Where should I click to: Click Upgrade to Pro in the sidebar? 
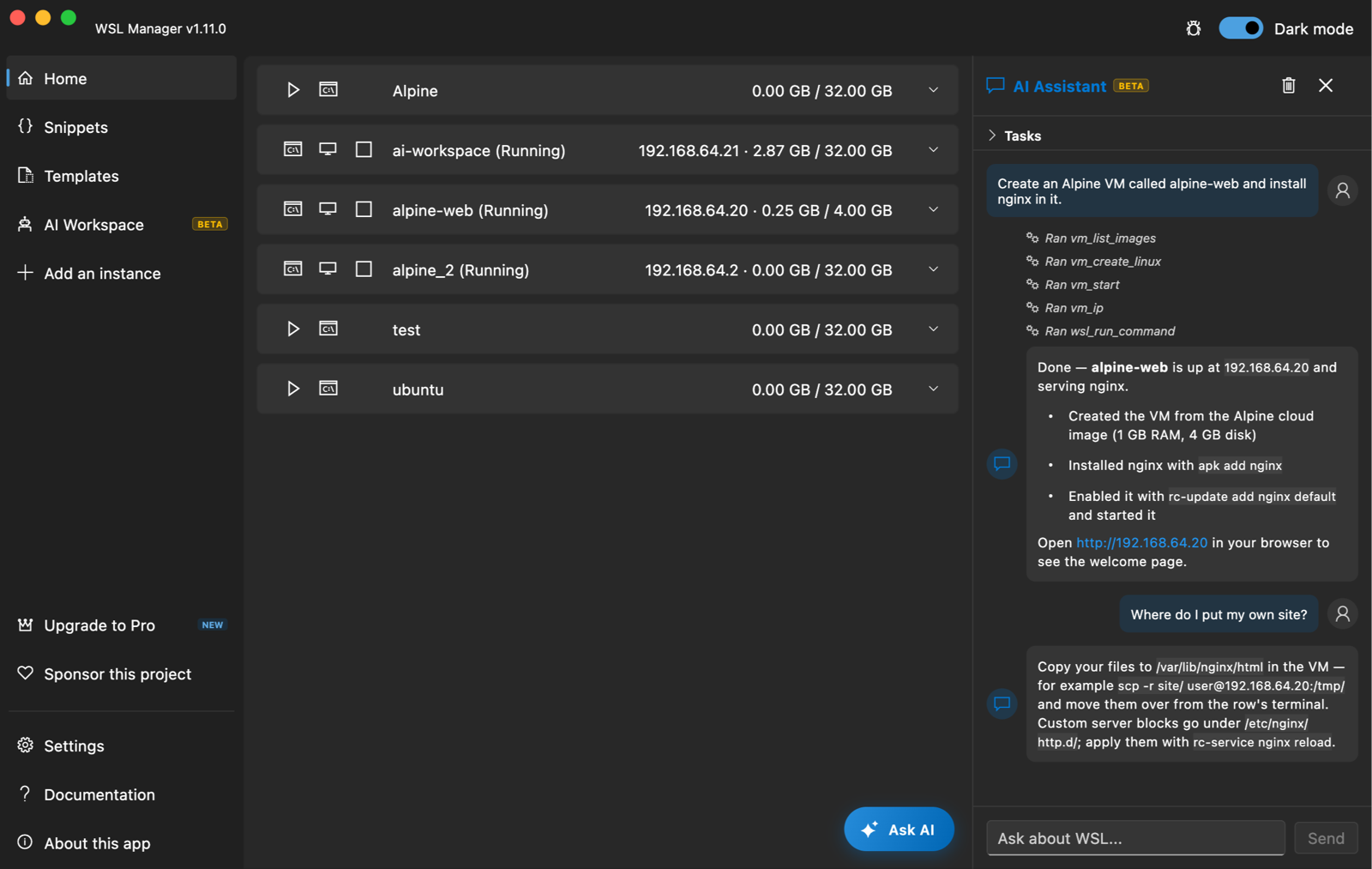click(x=121, y=625)
